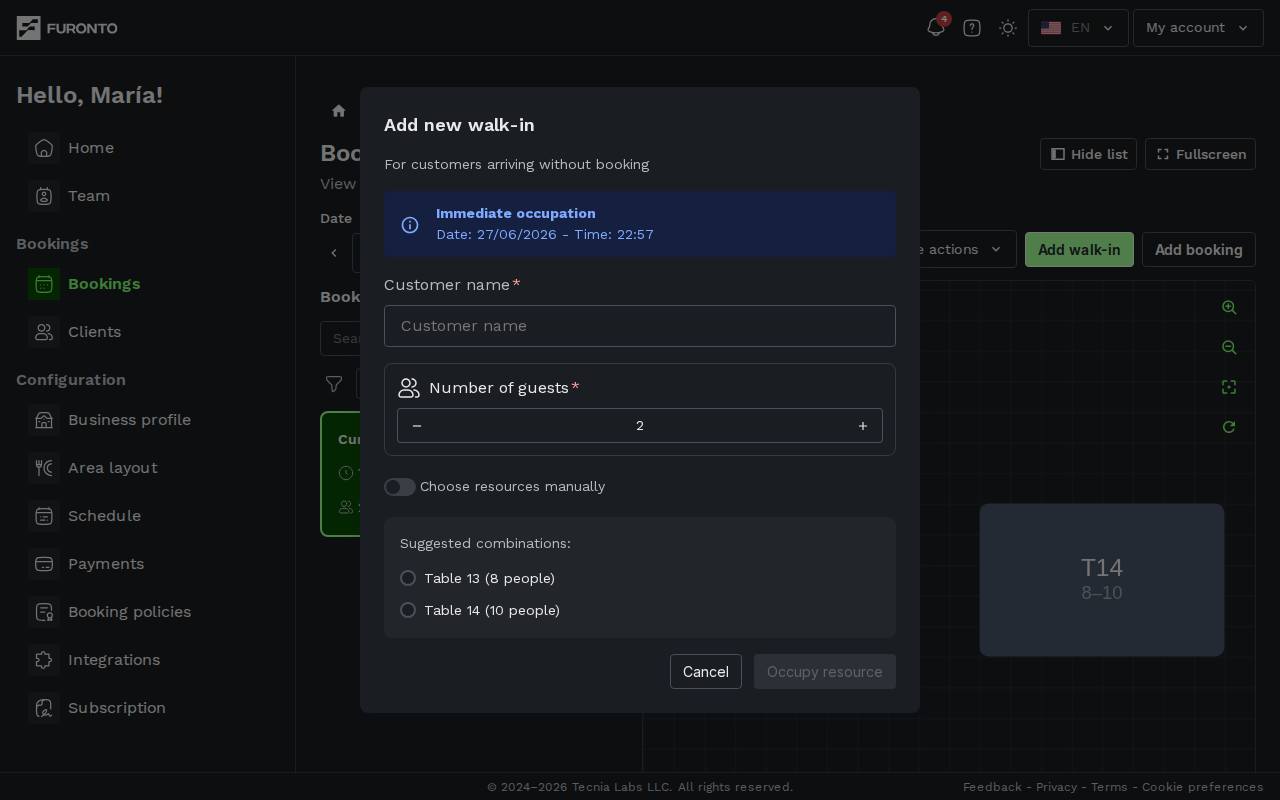
Task: Open the Privacy footer link
Action: pos(1056,787)
